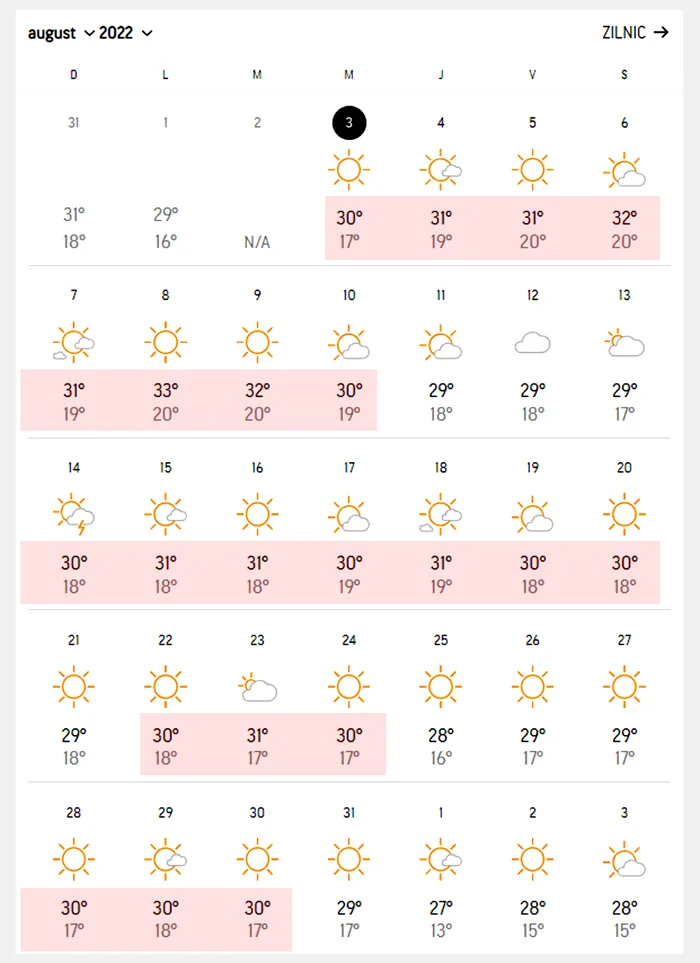Click the arrow next to ZILNIC

660,32
